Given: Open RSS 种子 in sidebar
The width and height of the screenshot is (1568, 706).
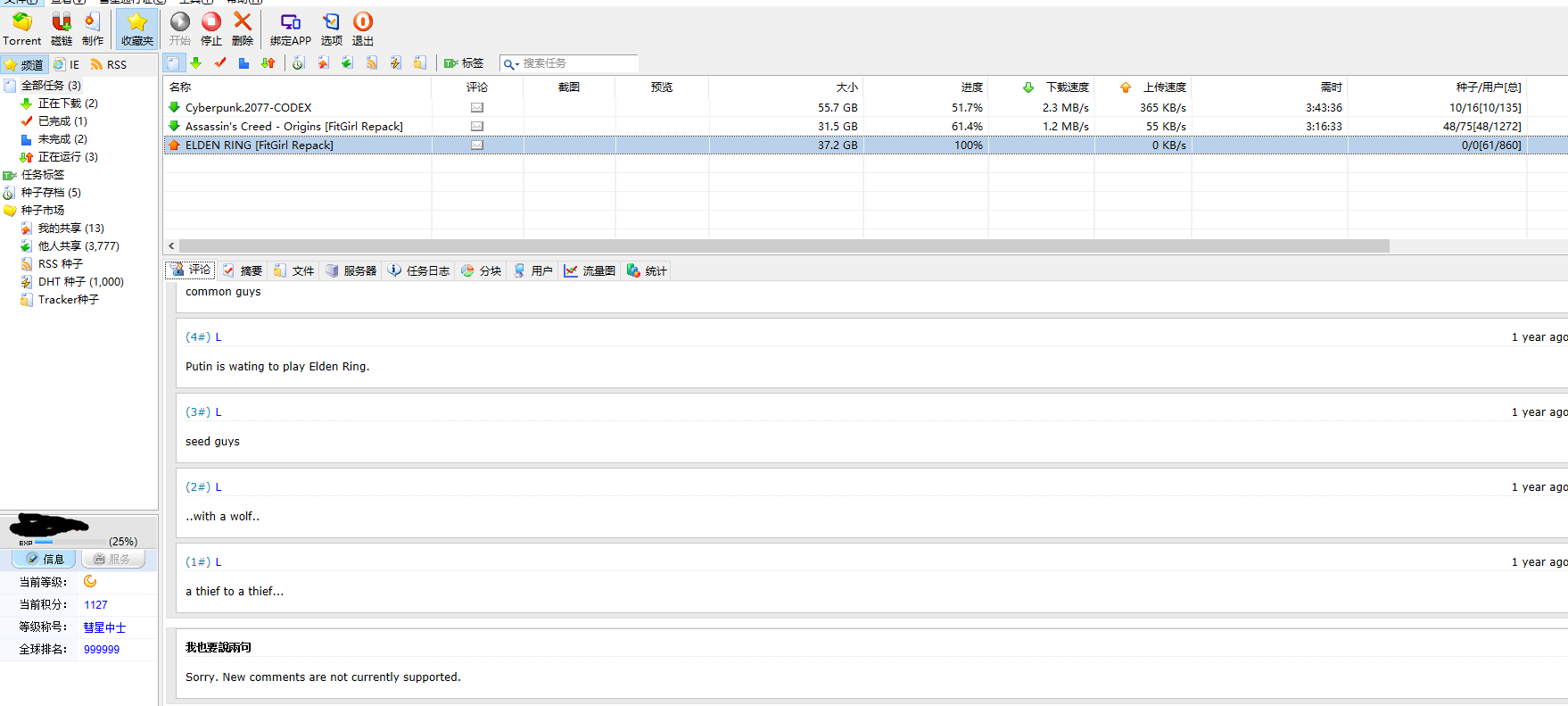Looking at the screenshot, I should tap(60, 264).
